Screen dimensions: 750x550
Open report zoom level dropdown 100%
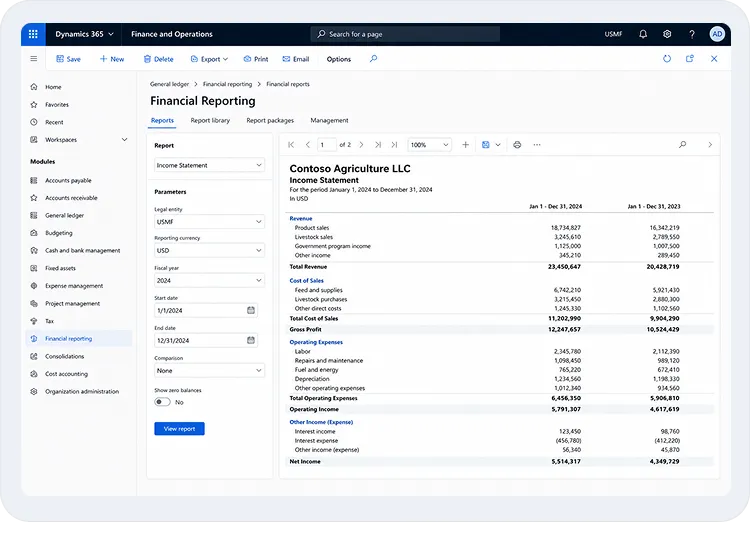[429, 144]
